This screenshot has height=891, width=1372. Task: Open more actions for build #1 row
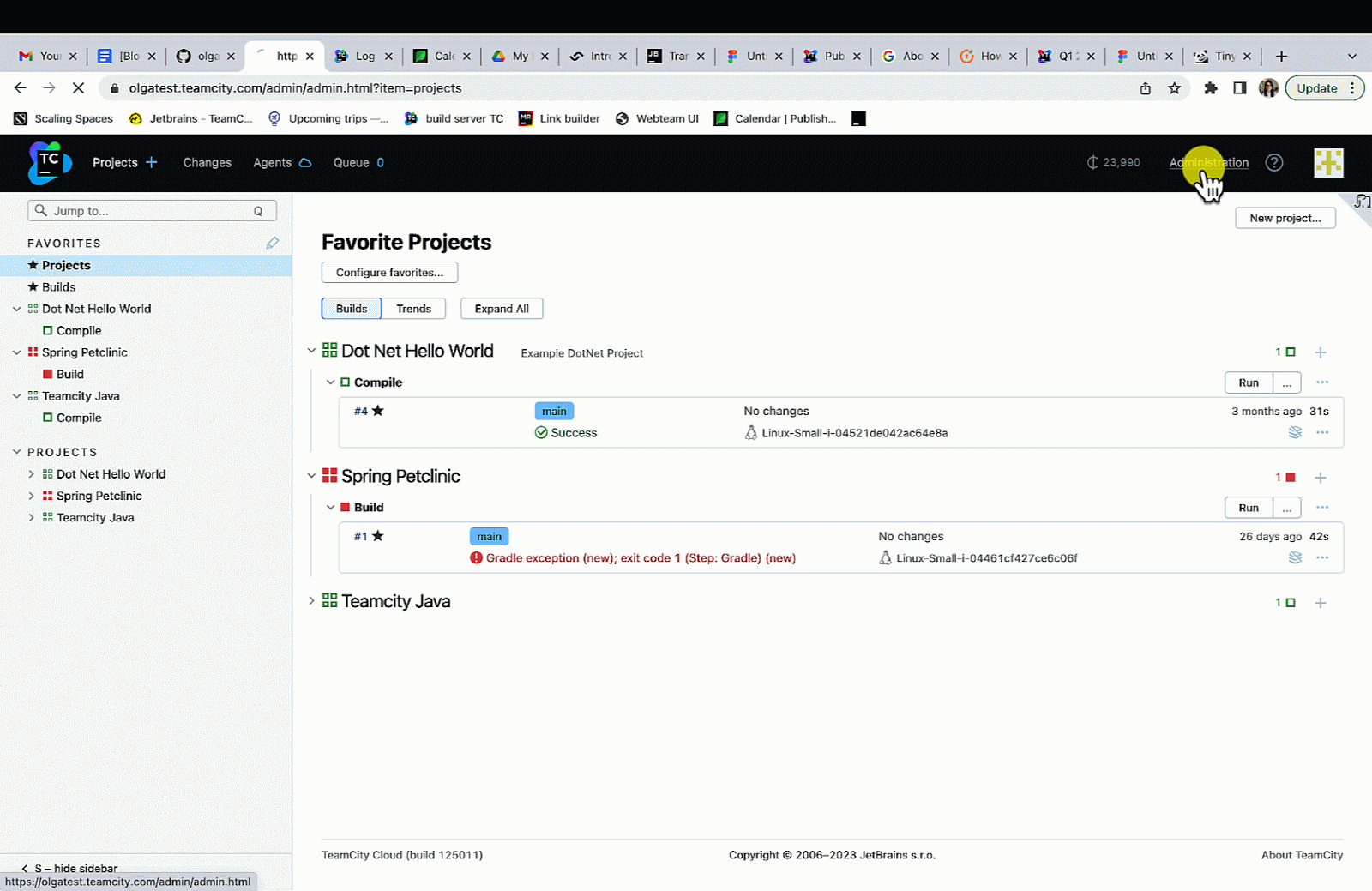(x=1322, y=557)
